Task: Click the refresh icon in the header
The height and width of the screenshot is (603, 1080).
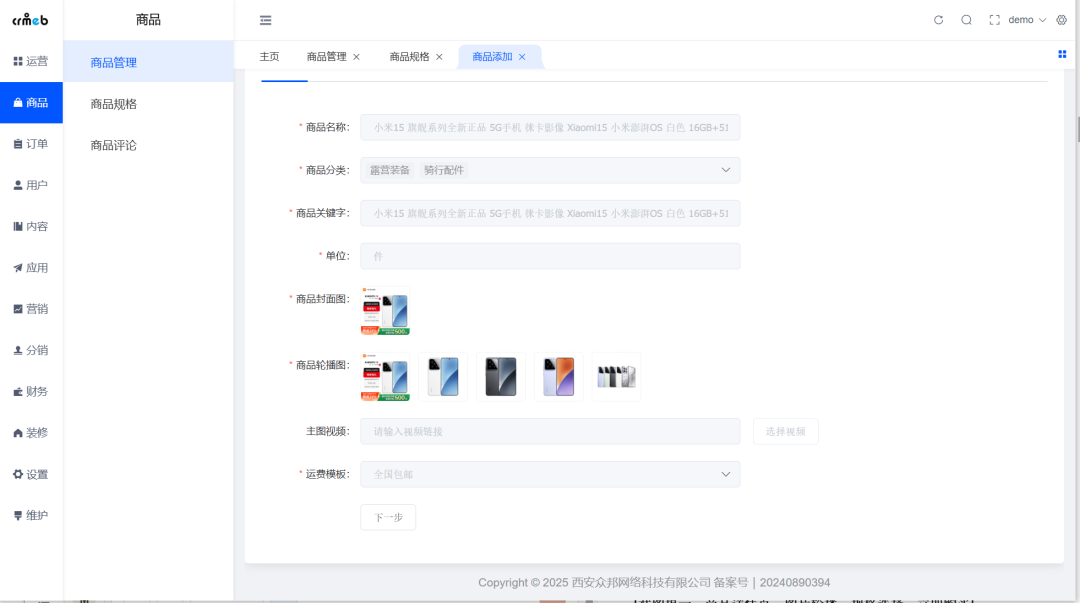Action: point(938,20)
